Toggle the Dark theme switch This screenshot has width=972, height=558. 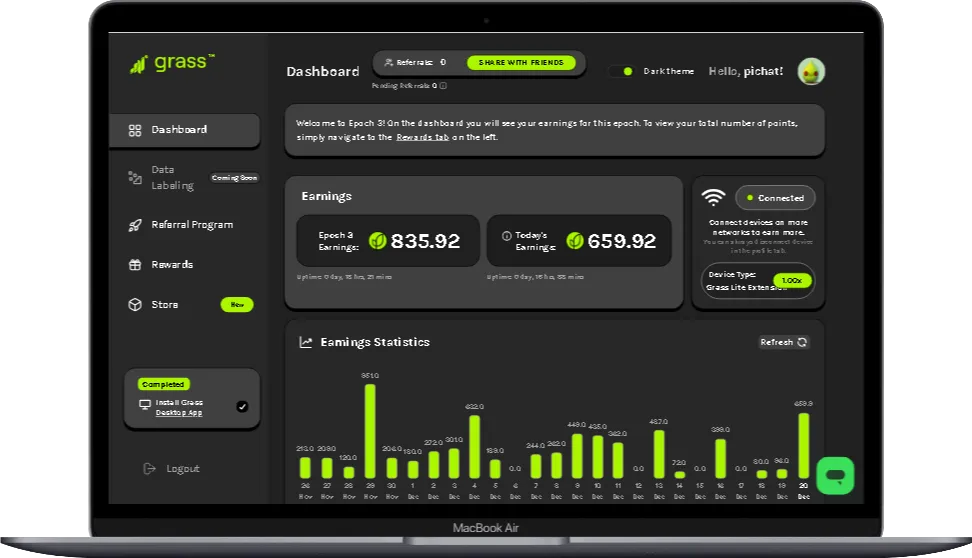pyautogui.click(x=622, y=71)
